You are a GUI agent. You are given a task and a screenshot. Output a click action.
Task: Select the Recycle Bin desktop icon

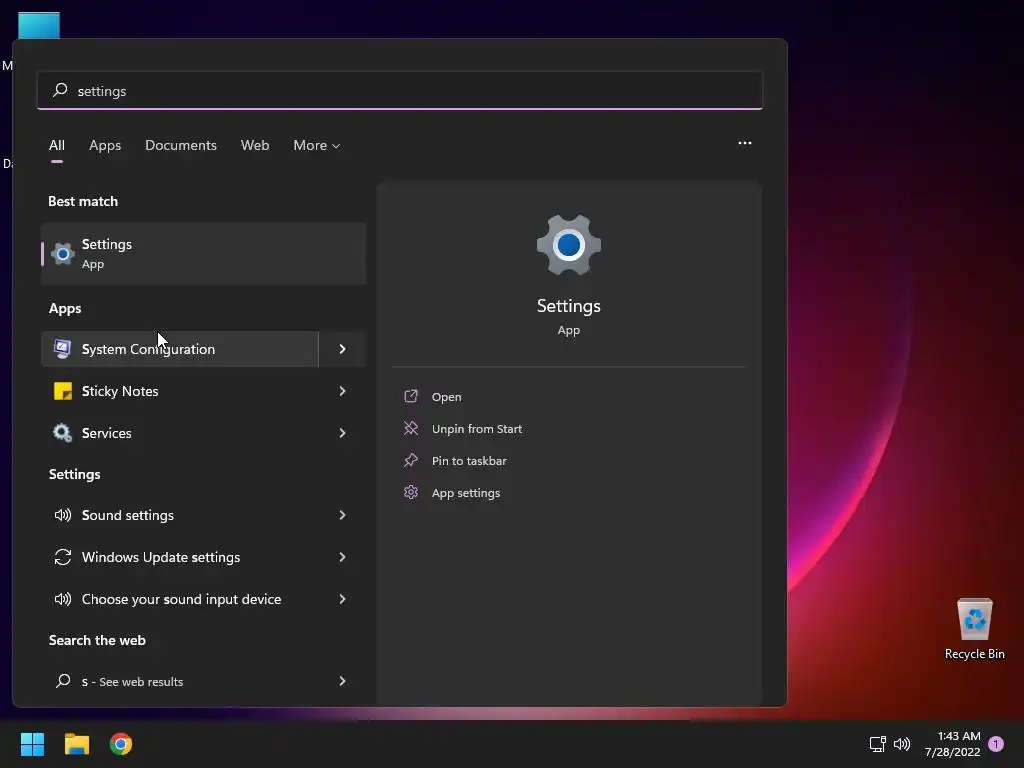(974, 628)
